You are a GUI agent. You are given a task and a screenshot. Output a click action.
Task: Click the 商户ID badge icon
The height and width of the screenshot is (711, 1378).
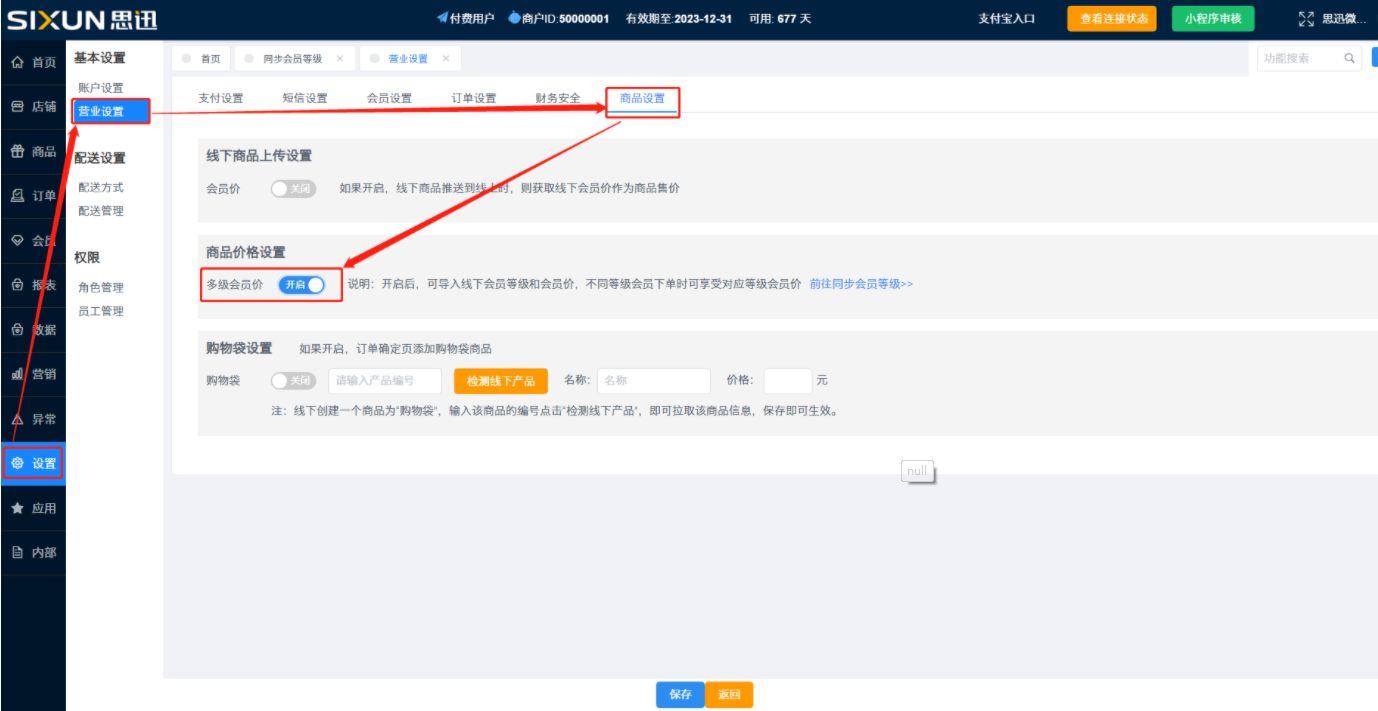point(515,18)
